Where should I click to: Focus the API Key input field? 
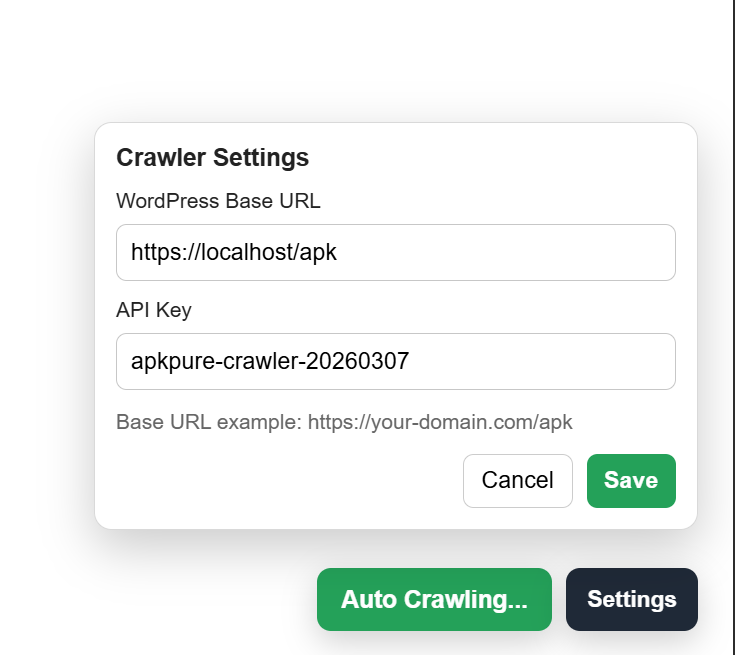click(x=395, y=362)
